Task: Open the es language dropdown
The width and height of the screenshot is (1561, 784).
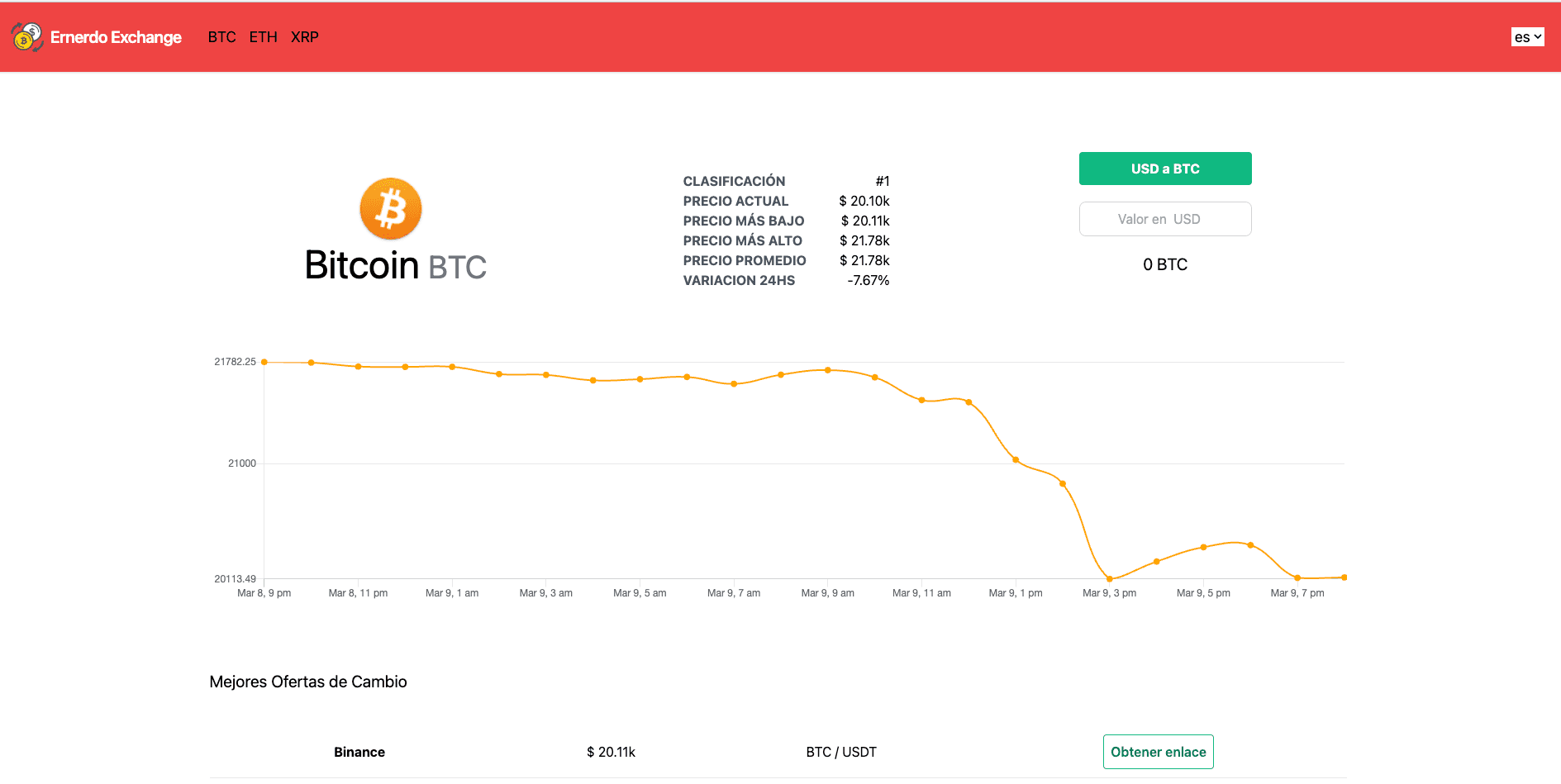Action: click(1528, 37)
